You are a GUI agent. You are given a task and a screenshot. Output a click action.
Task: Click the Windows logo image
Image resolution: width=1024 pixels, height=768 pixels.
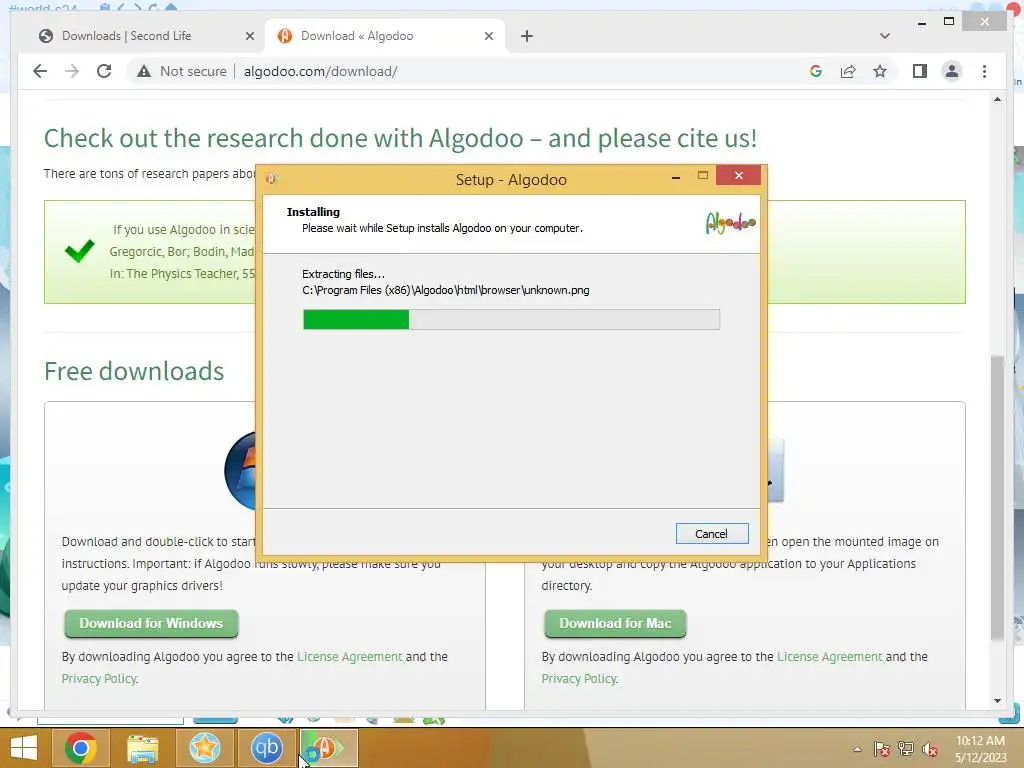(x=240, y=470)
